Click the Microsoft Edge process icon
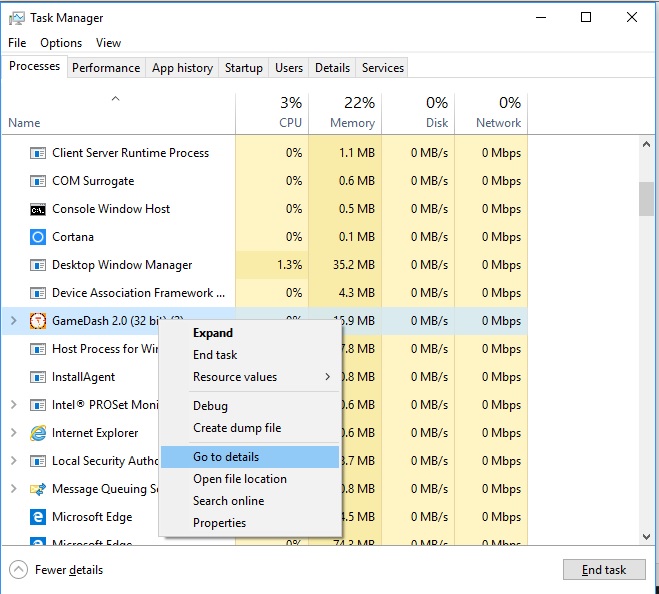 (x=38, y=517)
